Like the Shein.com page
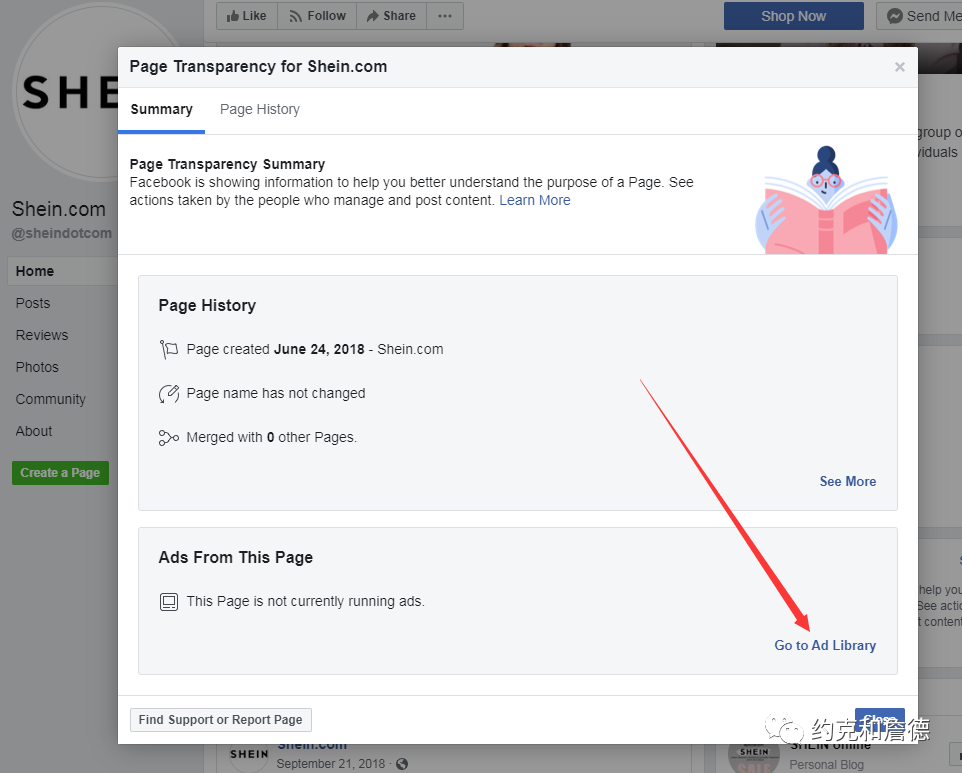This screenshot has width=962, height=773. click(x=247, y=16)
